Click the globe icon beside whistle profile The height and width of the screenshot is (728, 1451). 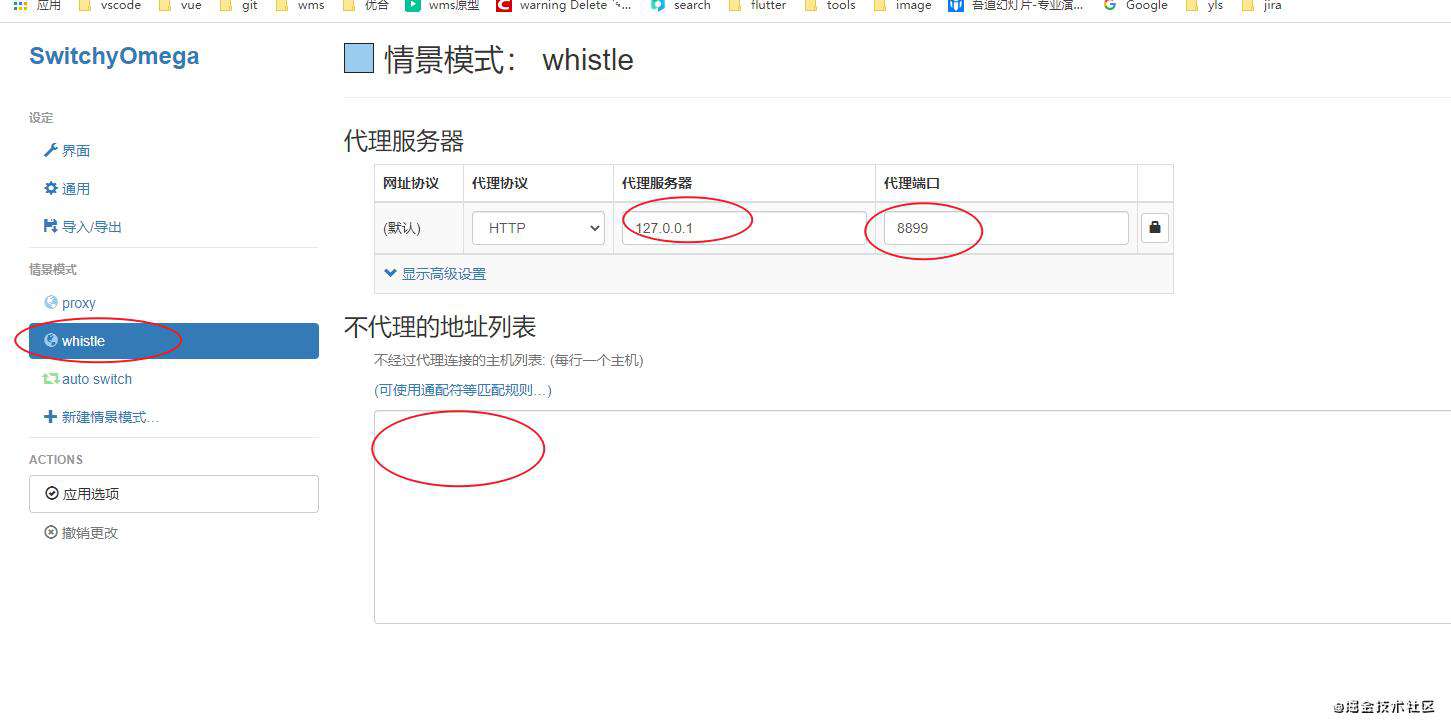pos(51,340)
